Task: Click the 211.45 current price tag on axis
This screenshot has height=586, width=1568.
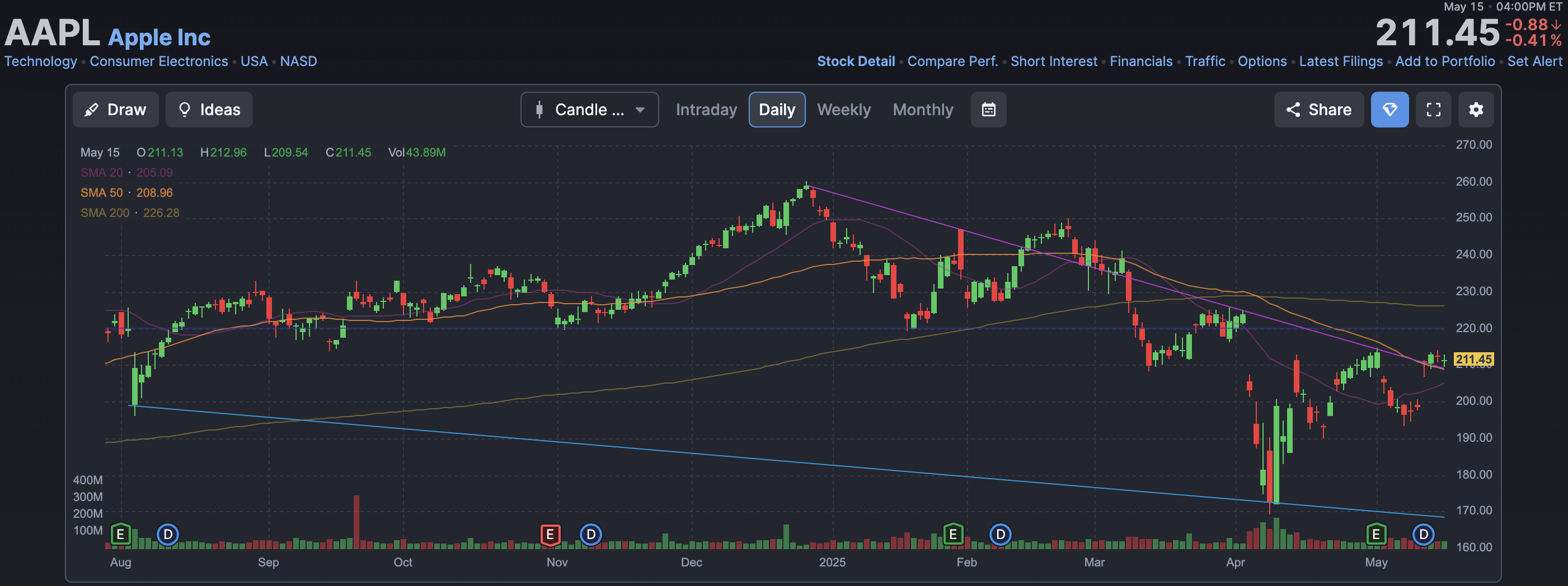Action: (1473, 360)
